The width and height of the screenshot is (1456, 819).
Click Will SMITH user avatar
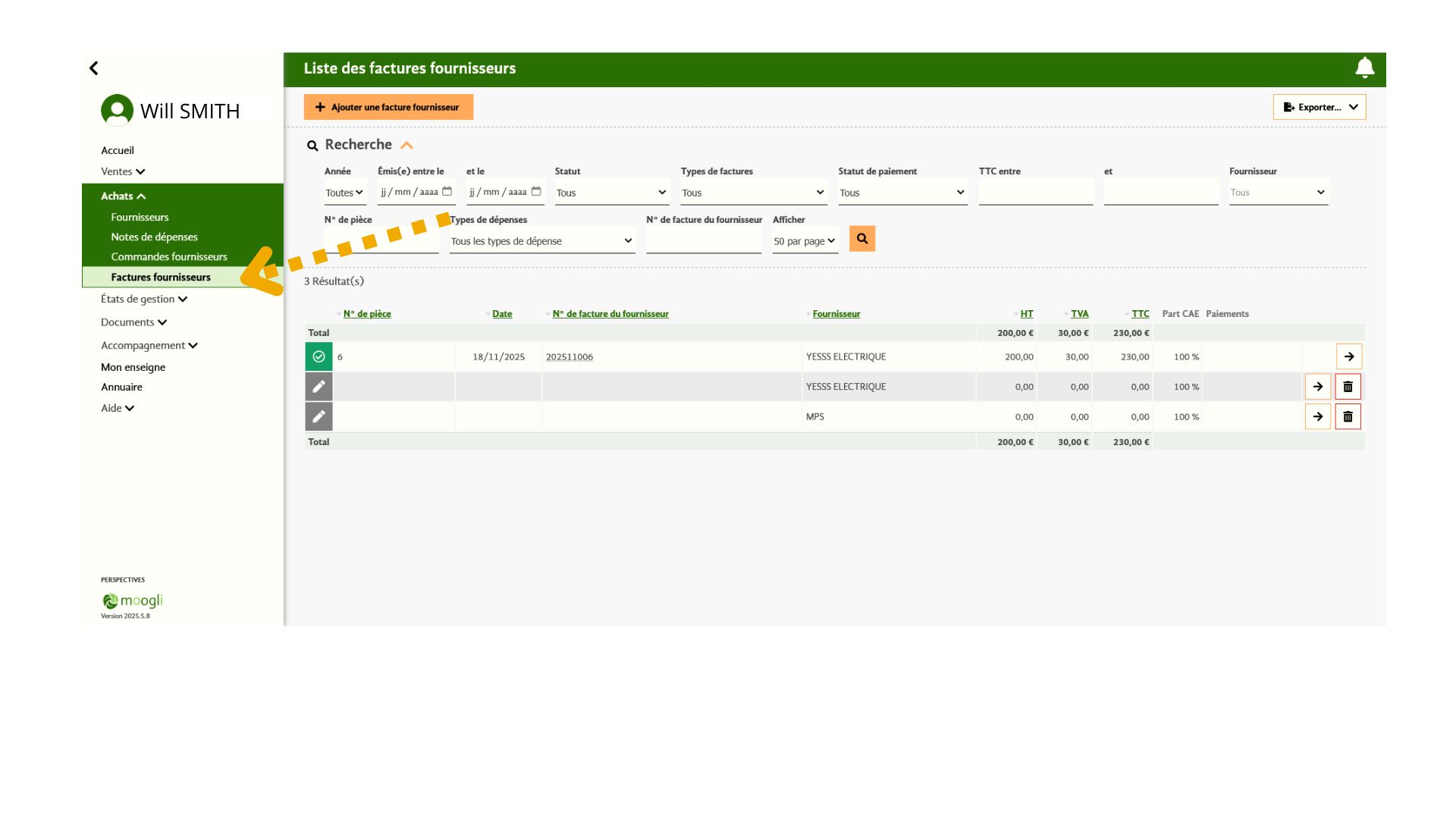tap(117, 111)
